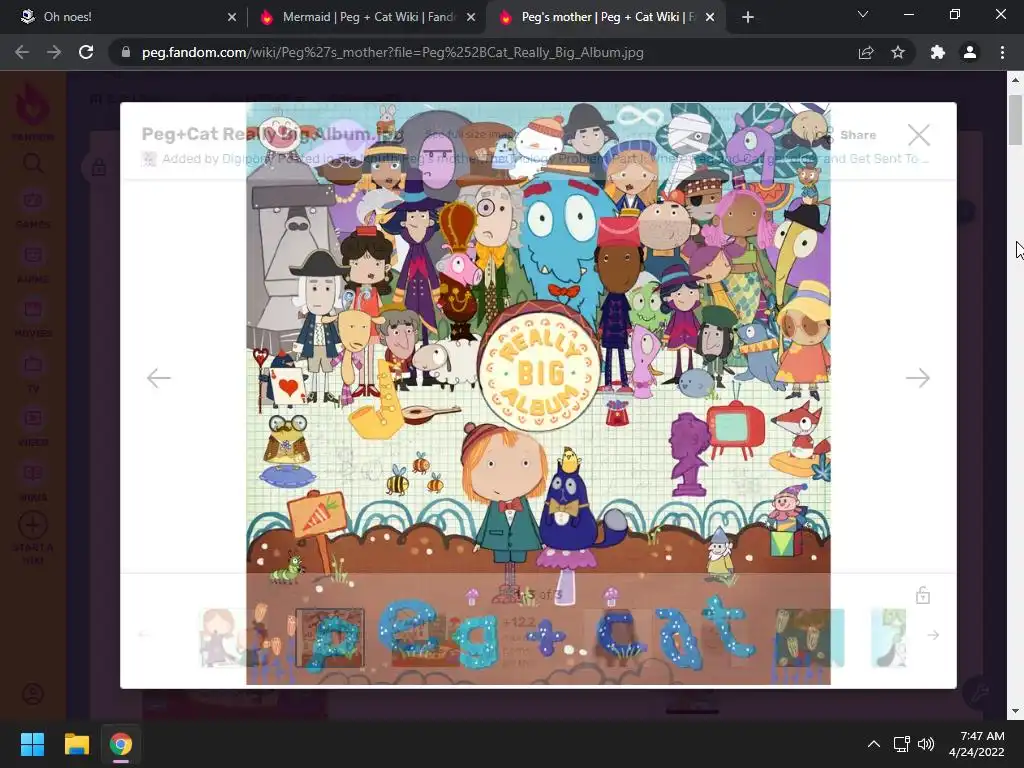The width and height of the screenshot is (1024, 768).
Task: Go back to the previous page
Action: pos(22,52)
